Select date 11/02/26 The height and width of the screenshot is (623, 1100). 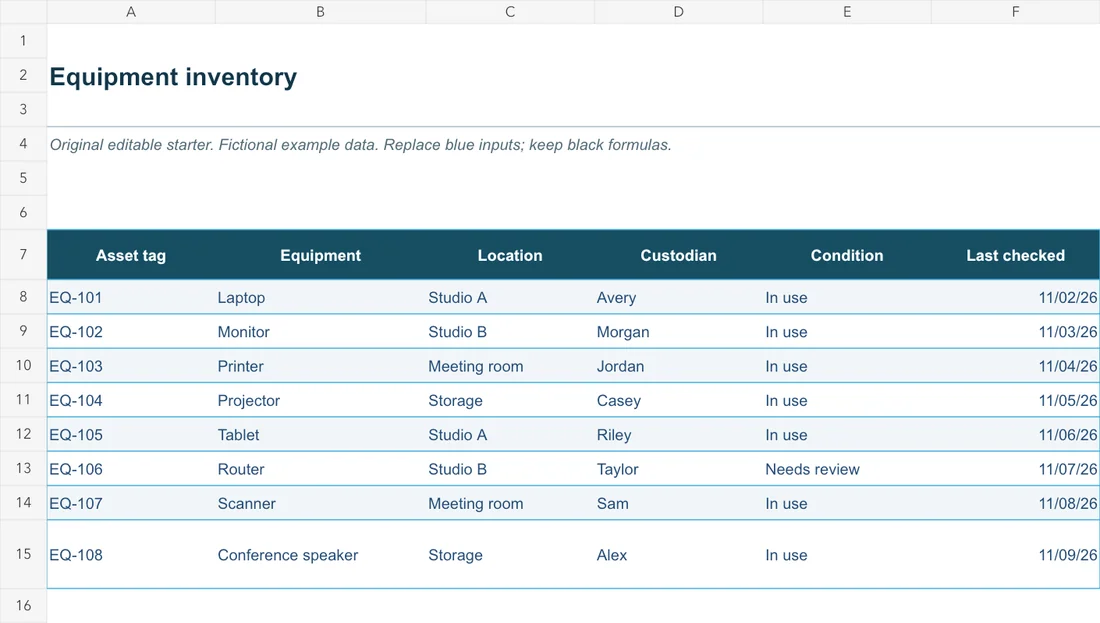[x=1015, y=297]
